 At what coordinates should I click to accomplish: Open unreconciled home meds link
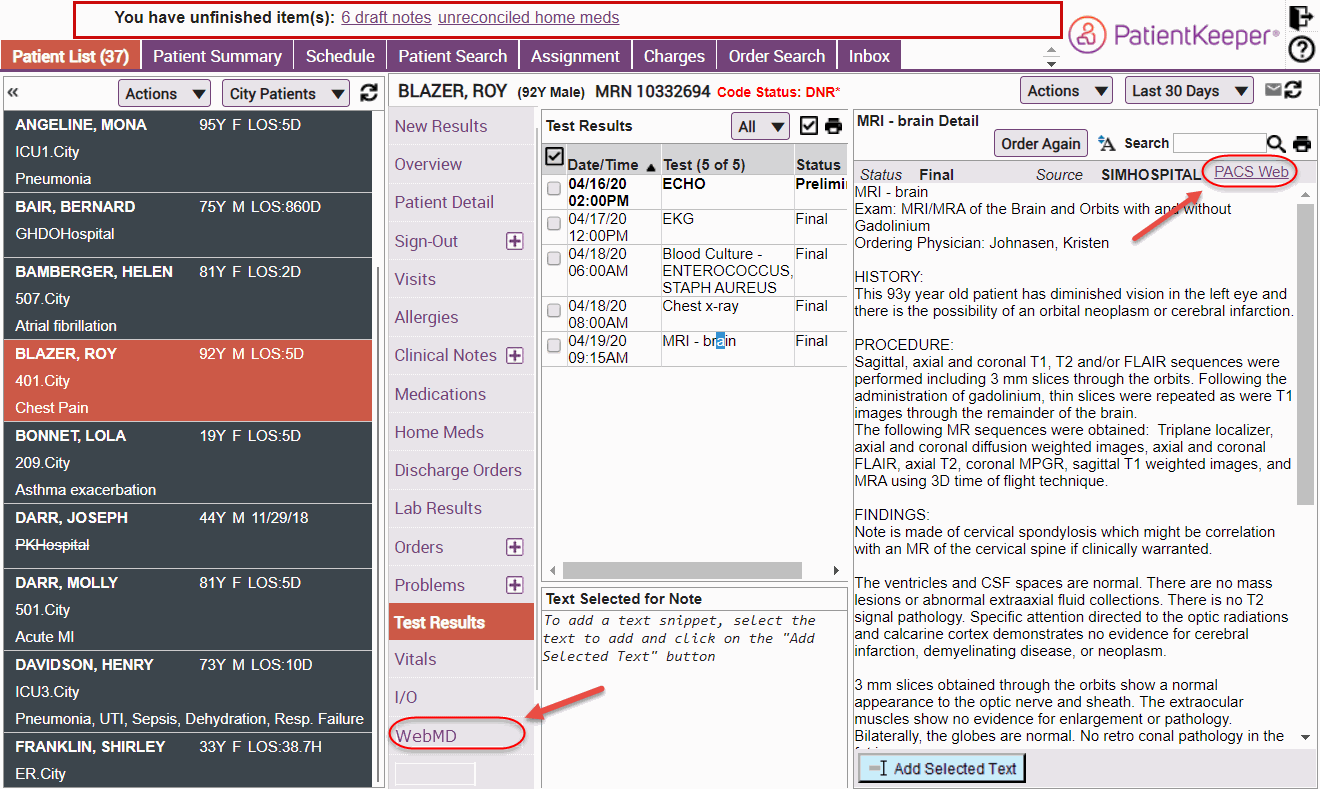pyautogui.click(x=528, y=18)
